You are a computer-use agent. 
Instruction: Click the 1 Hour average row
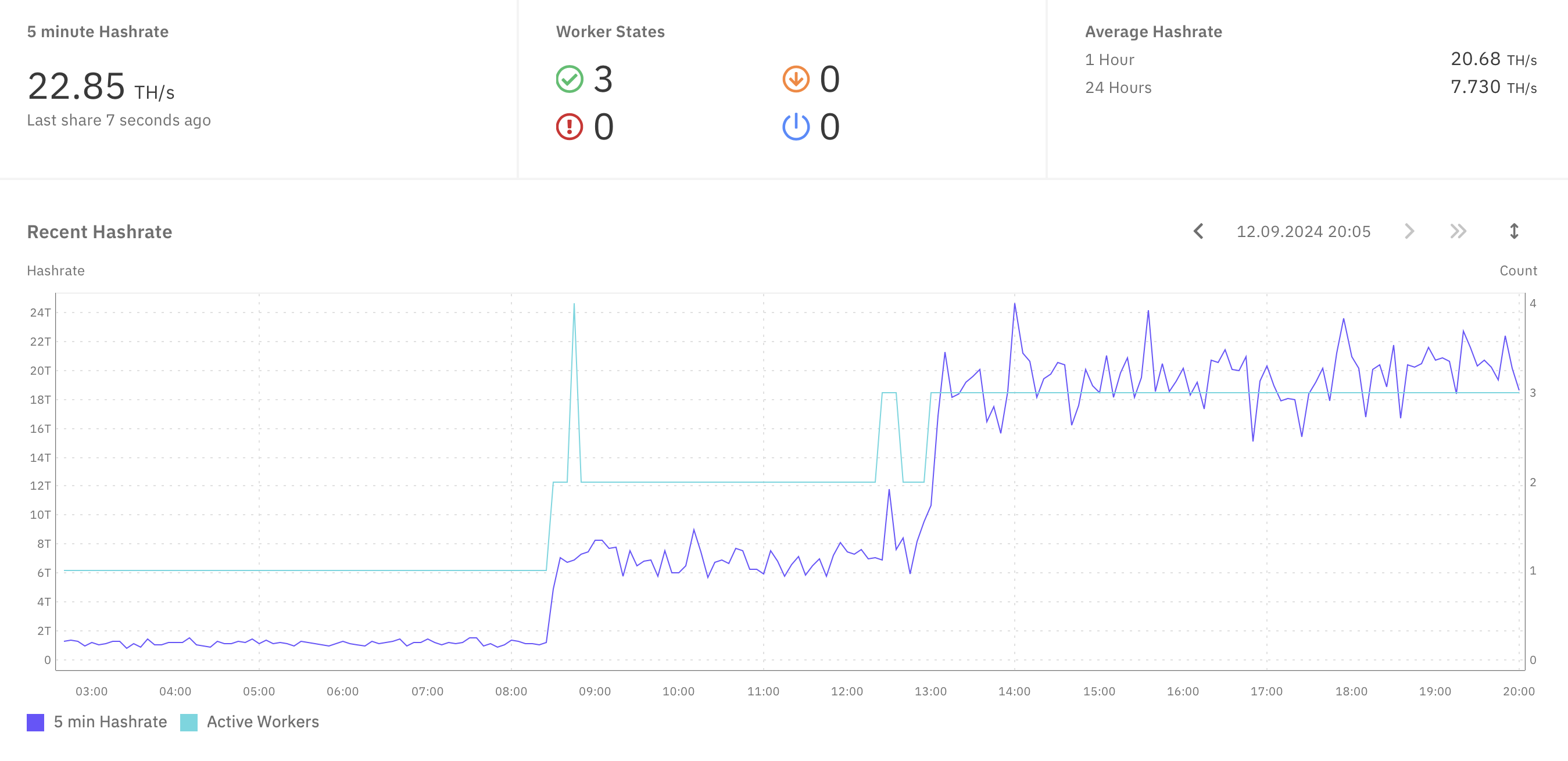(1109, 60)
